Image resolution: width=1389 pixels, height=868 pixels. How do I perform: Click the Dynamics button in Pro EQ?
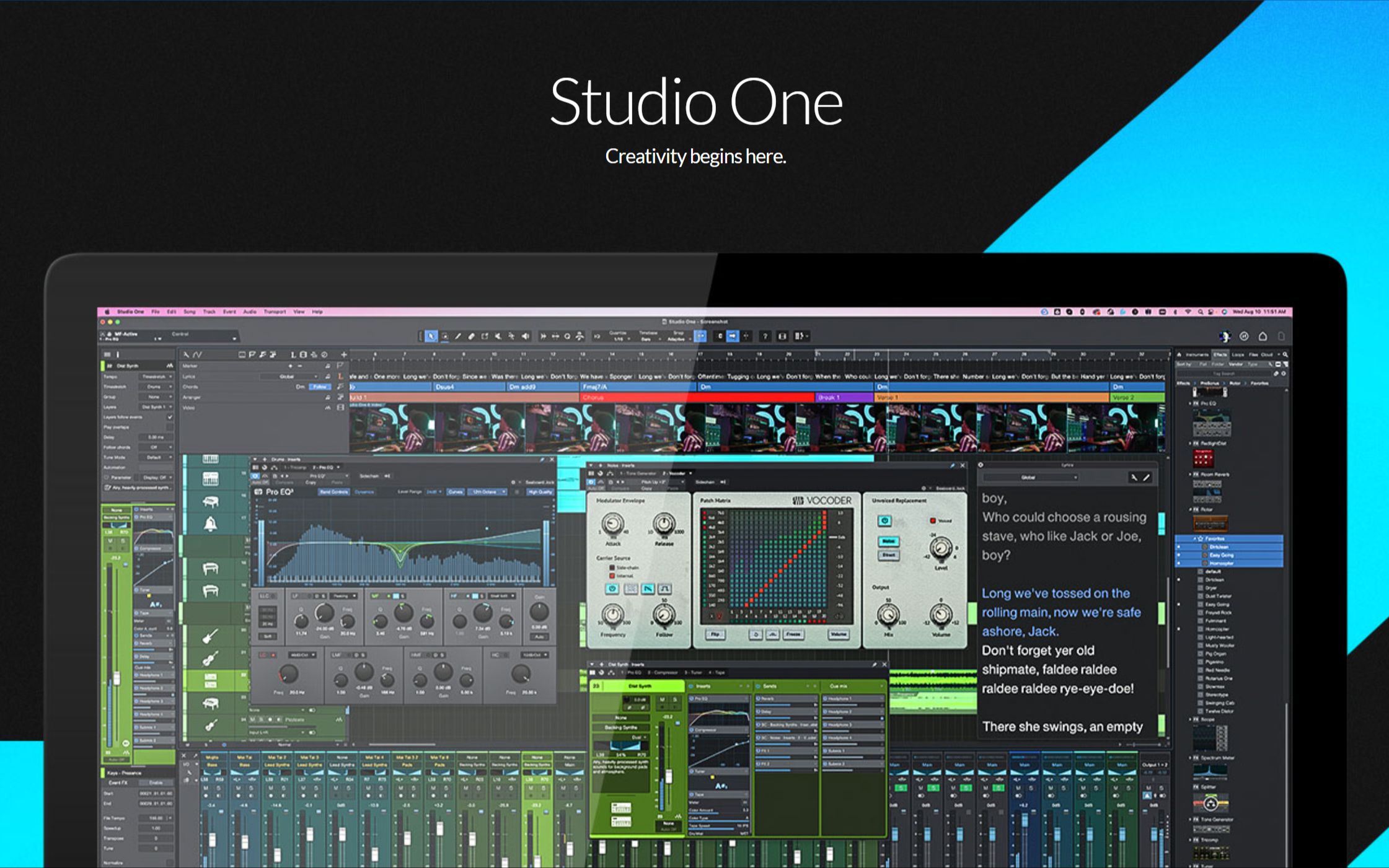pos(364,492)
